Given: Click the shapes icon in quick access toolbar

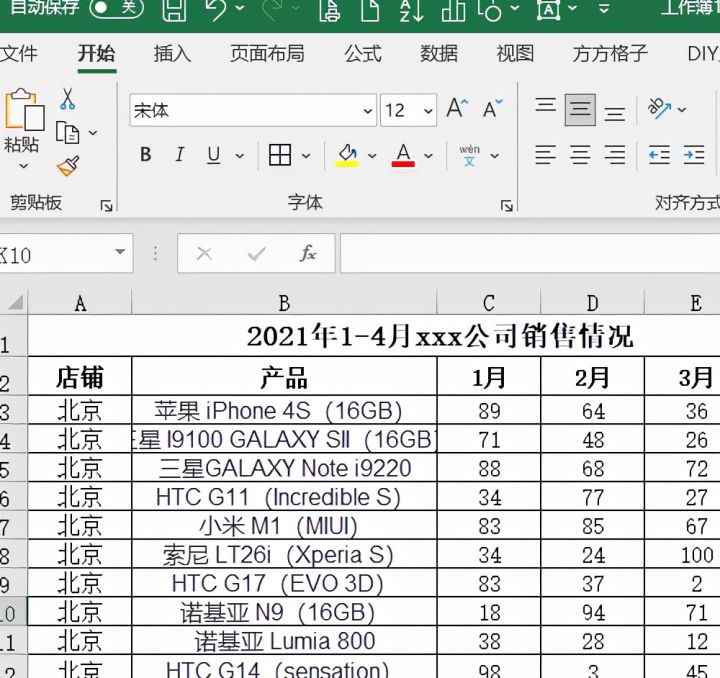Looking at the screenshot, I should point(489,9).
